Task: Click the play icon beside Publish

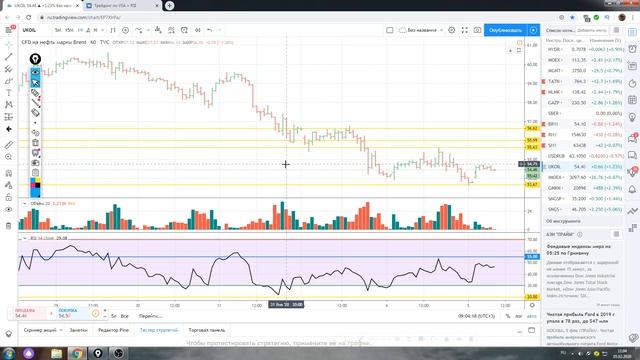Action: [533, 30]
